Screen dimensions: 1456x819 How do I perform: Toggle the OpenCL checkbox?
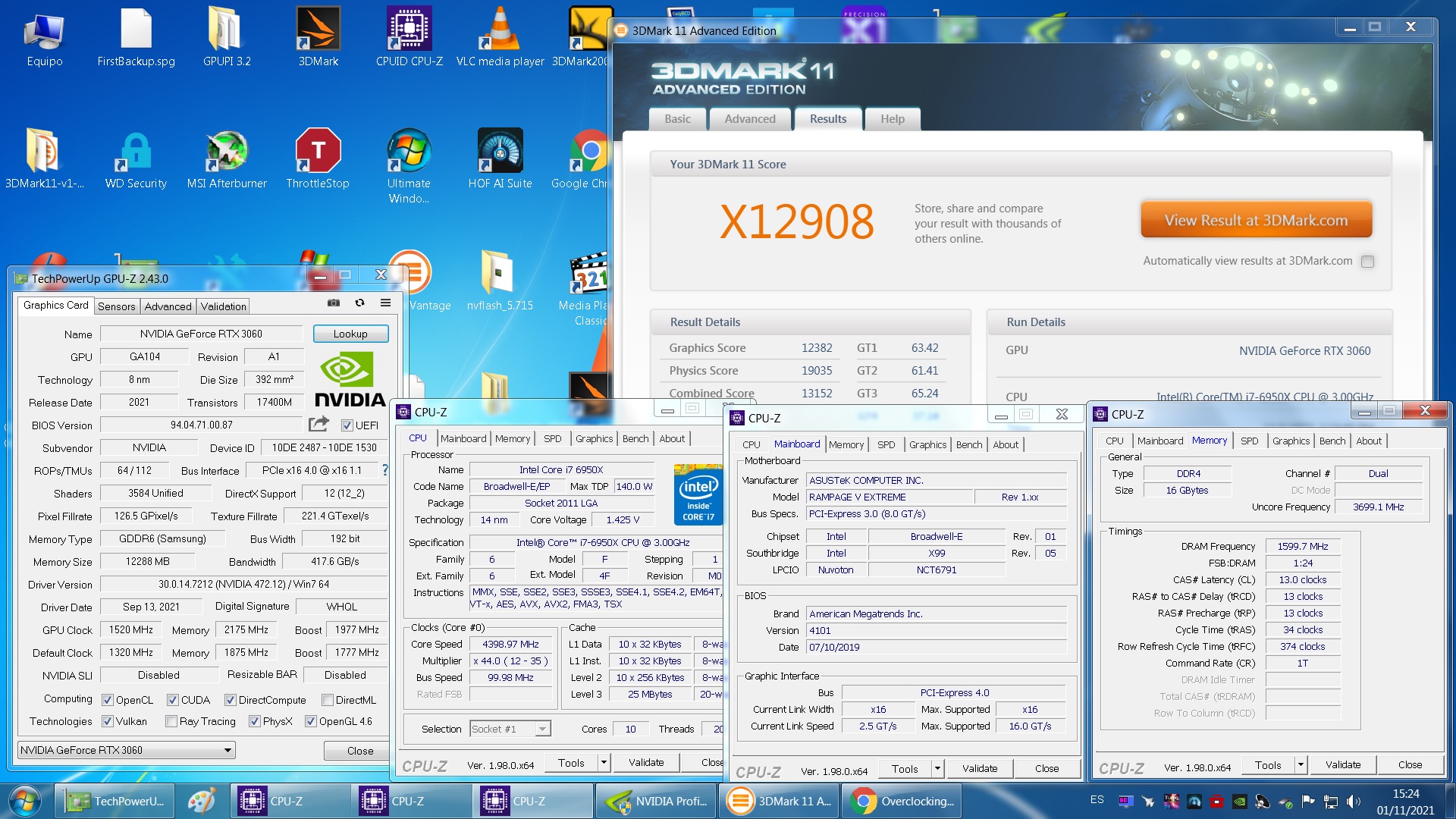point(108,700)
